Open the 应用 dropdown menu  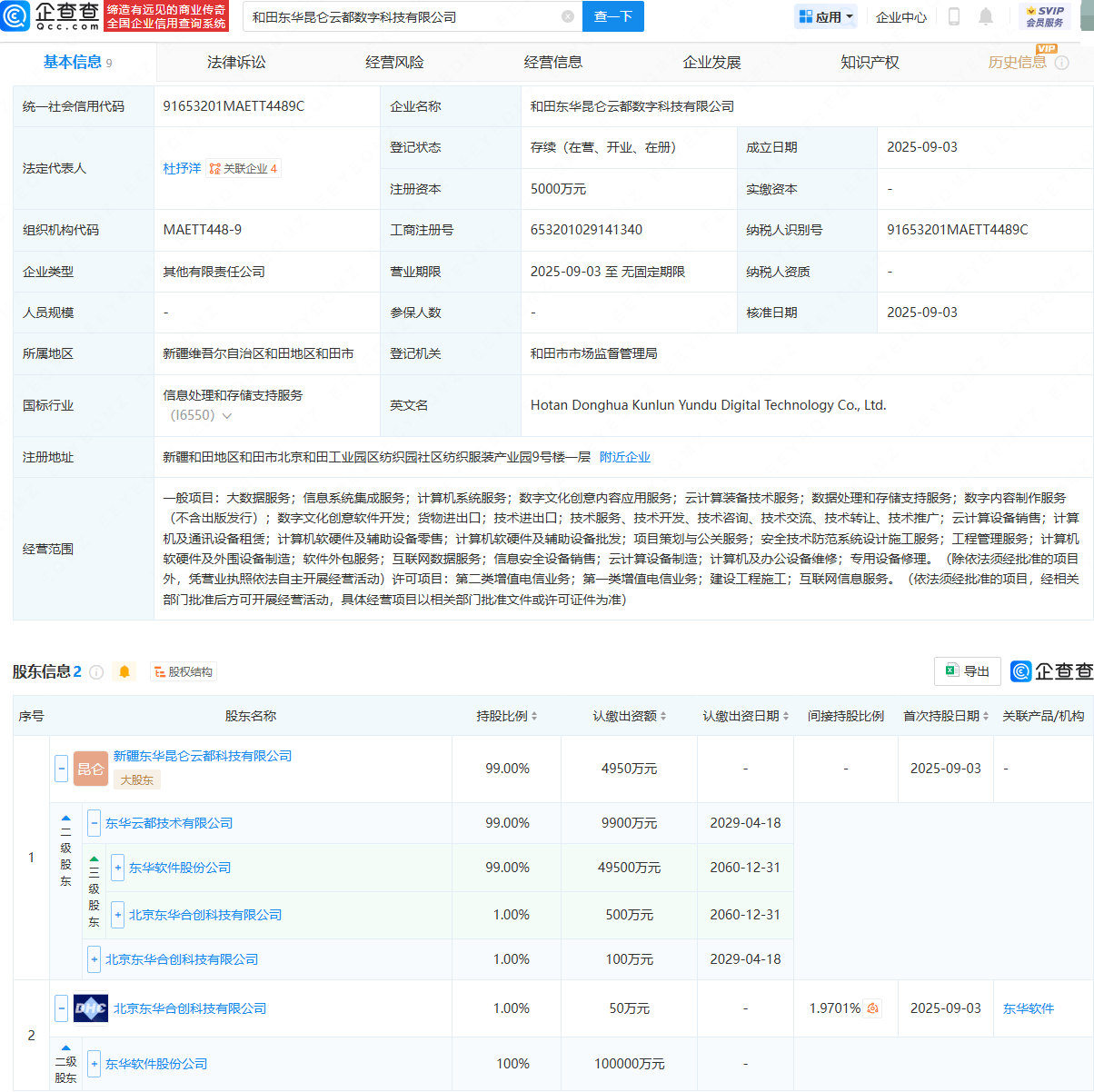[x=825, y=16]
